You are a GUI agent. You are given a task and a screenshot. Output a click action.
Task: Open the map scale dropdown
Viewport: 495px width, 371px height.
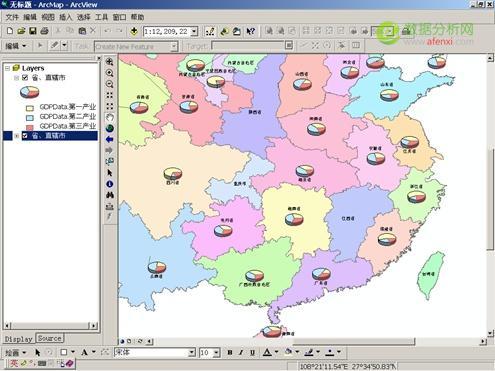(x=194, y=32)
